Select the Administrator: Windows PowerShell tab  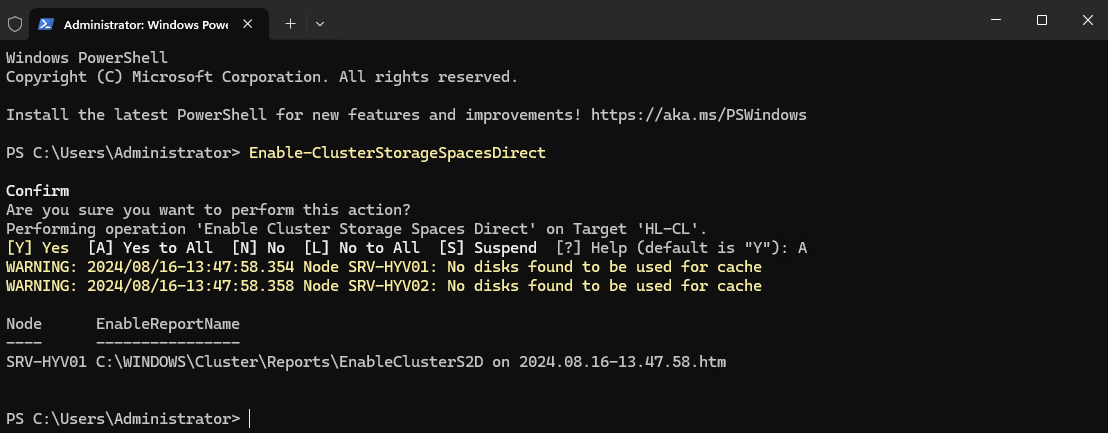pyautogui.click(x=145, y=23)
